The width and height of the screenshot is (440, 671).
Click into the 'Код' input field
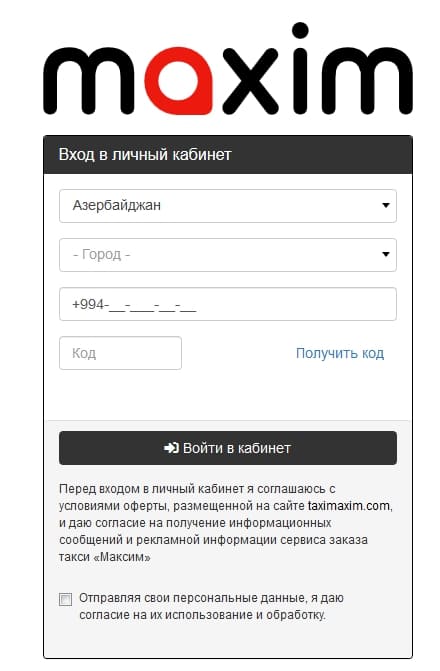120,353
